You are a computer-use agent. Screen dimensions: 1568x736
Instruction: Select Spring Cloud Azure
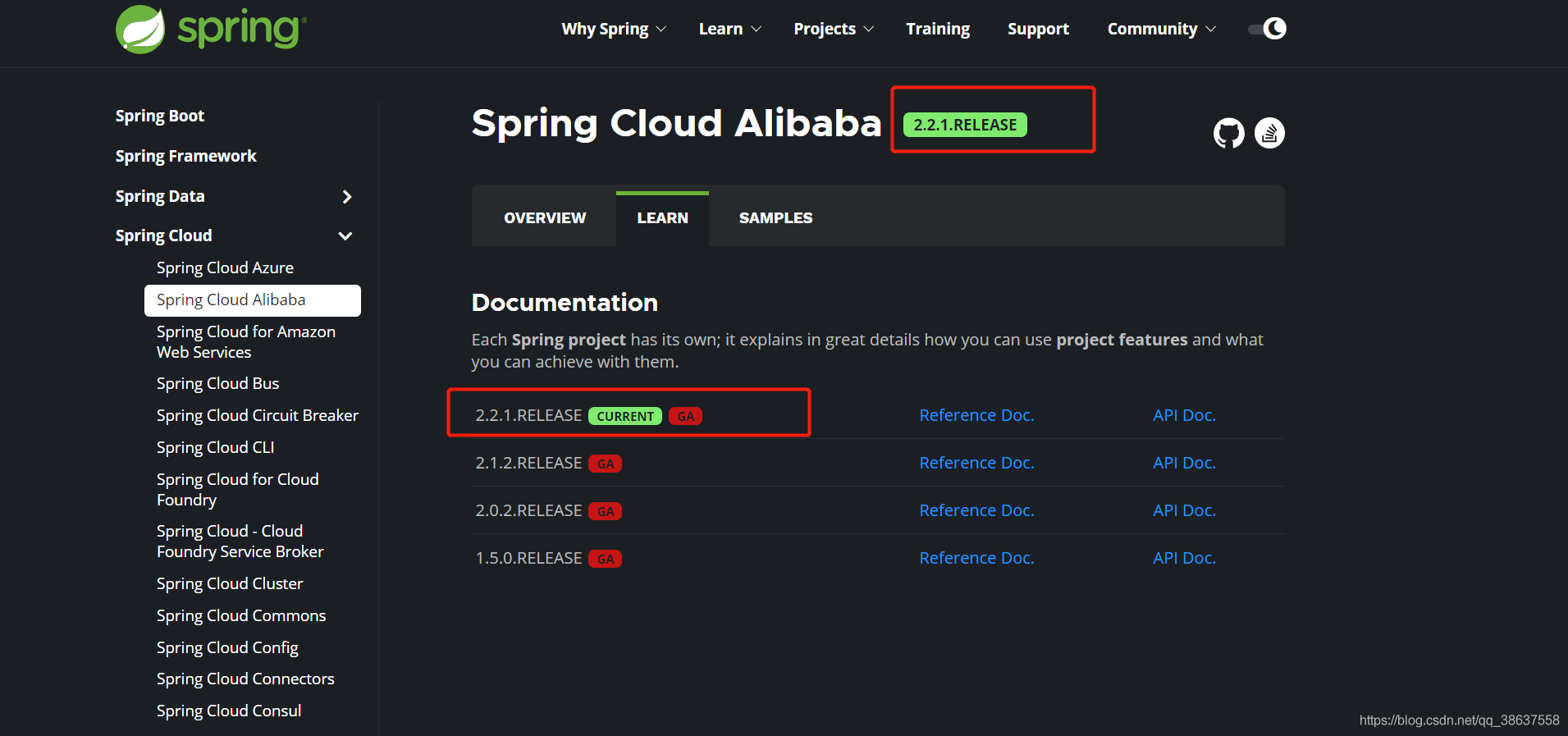(225, 267)
